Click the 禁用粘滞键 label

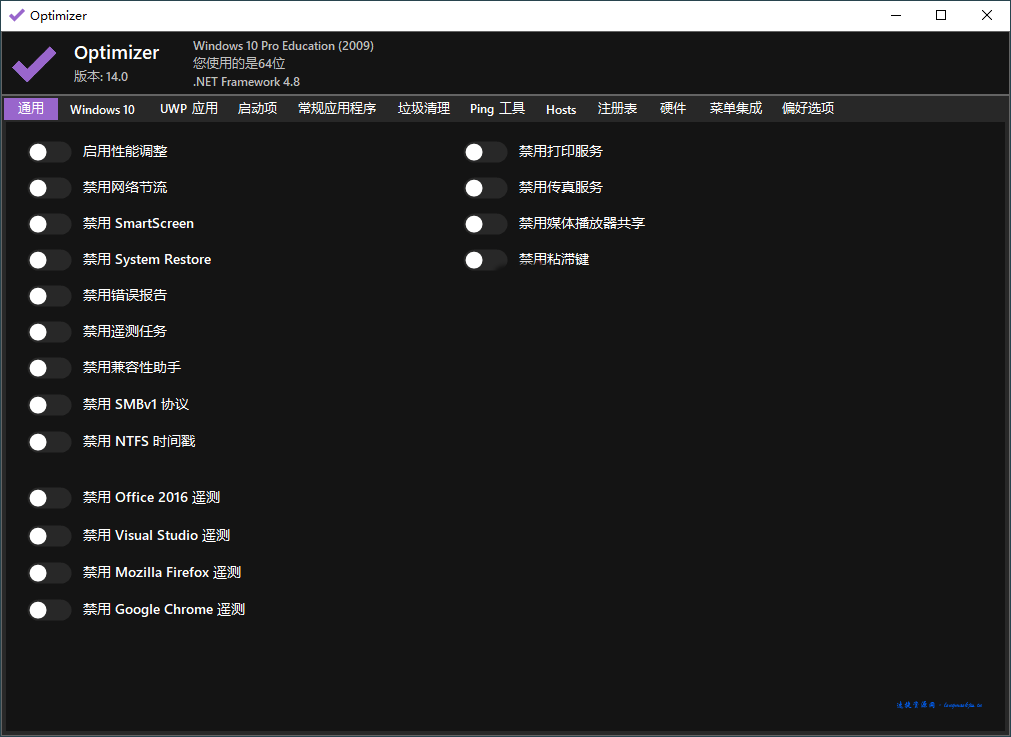coord(554,259)
